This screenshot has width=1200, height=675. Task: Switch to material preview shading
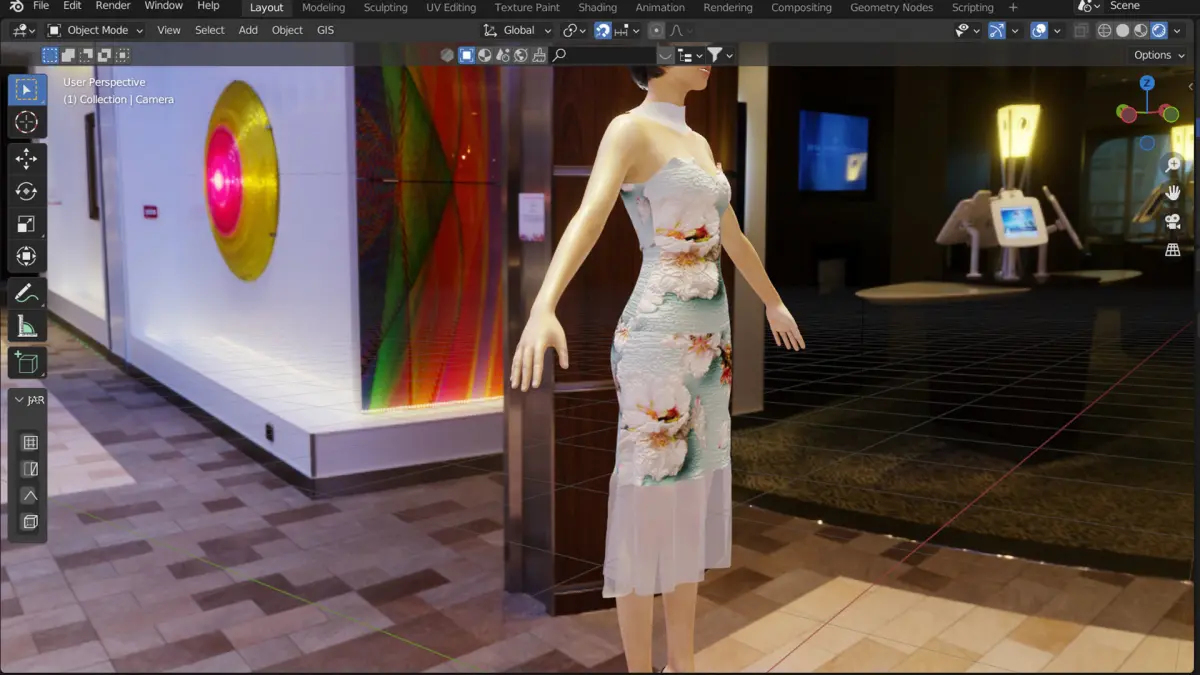1141,30
